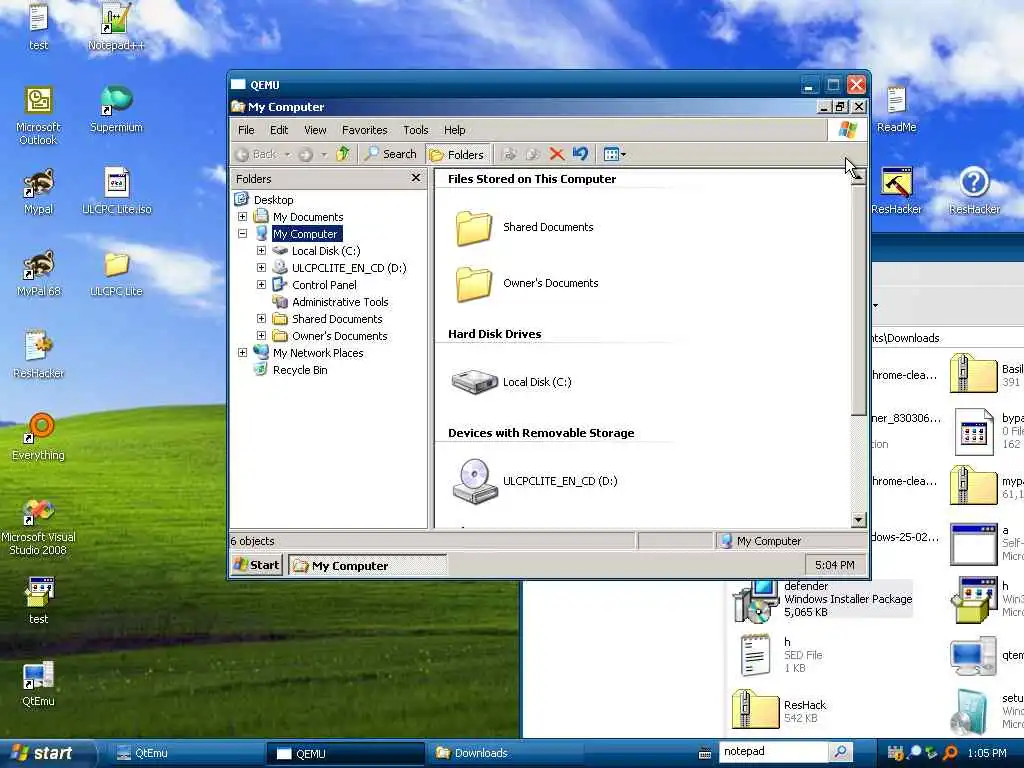Image resolution: width=1024 pixels, height=768 pixels.
Task: Expand the My Documents tree node
Action: [x=242, y=216]
